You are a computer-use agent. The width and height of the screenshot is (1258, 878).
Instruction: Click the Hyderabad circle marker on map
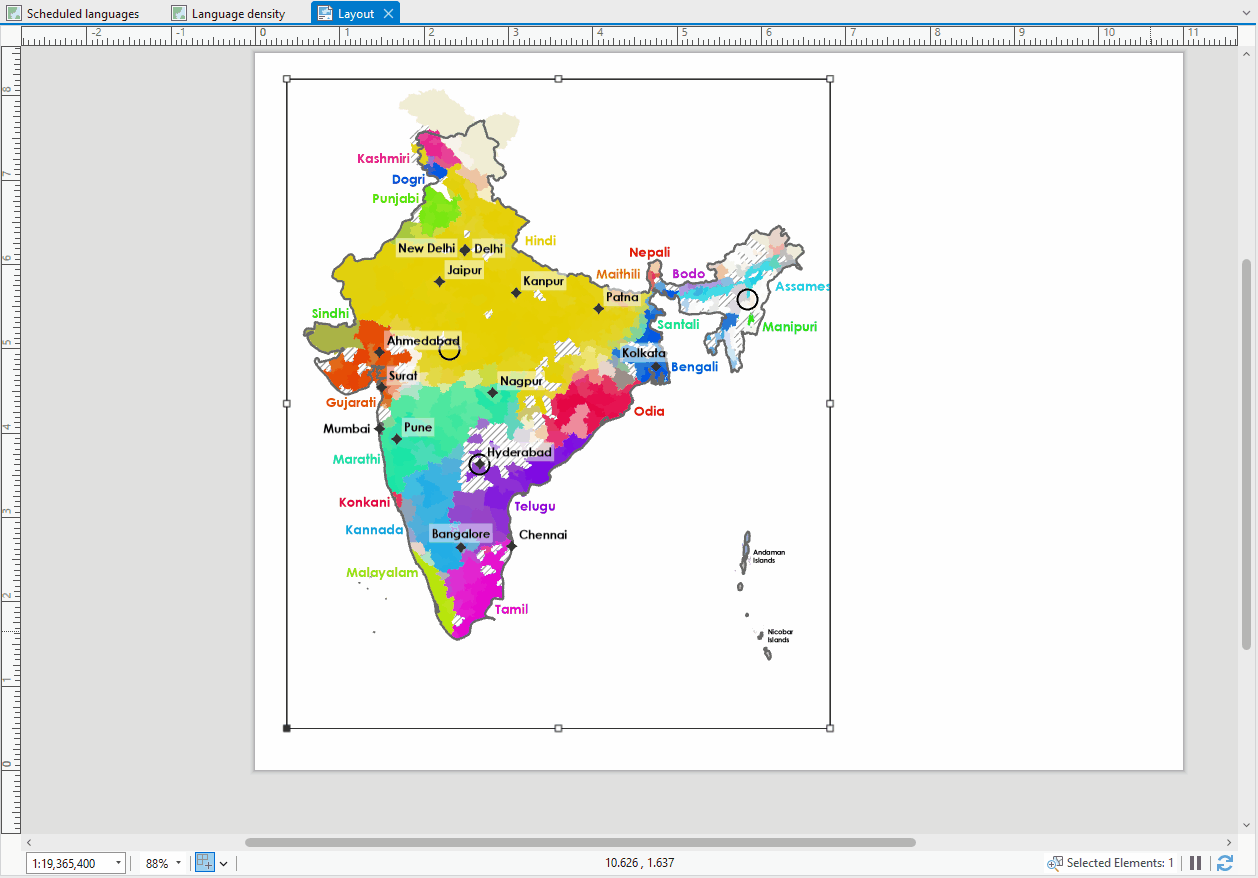(479, 464)
